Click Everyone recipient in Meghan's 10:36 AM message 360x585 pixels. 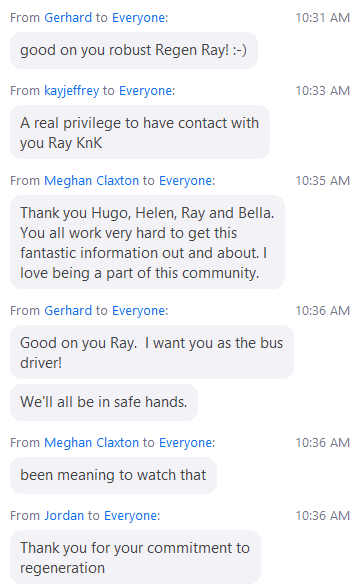click(186, 442)
